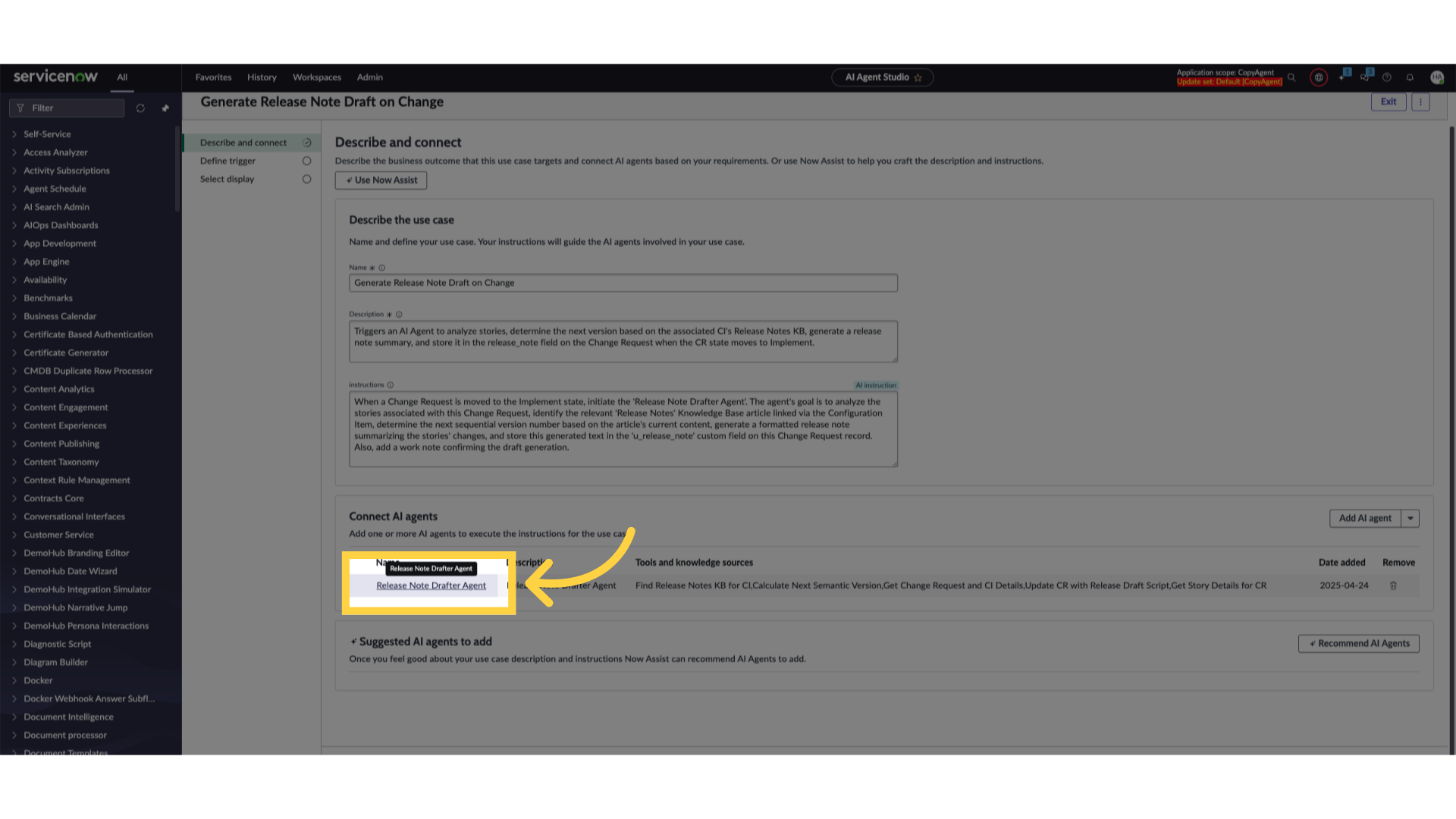Expand the App Engine navigation module
The width and height of the screenshot is (1456, 819).
pos(14,262)
